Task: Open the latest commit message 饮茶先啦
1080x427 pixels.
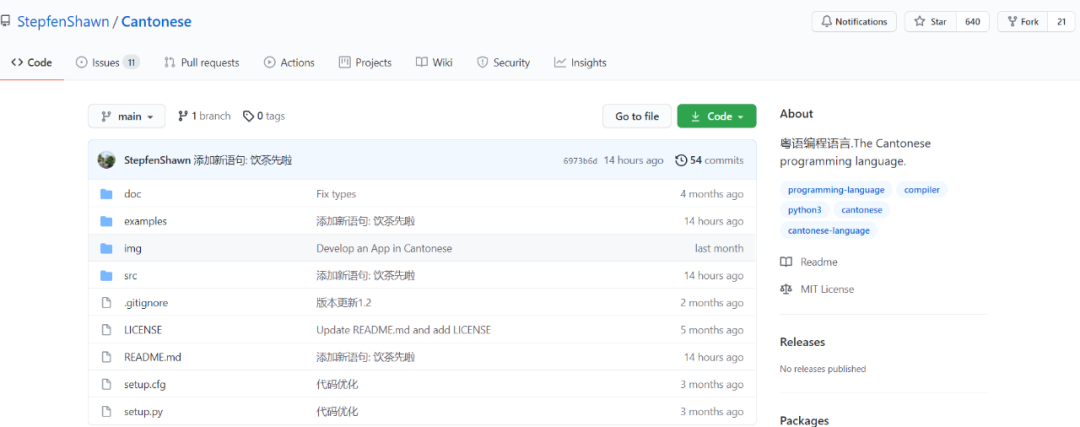Action: (x=243, y=160)
